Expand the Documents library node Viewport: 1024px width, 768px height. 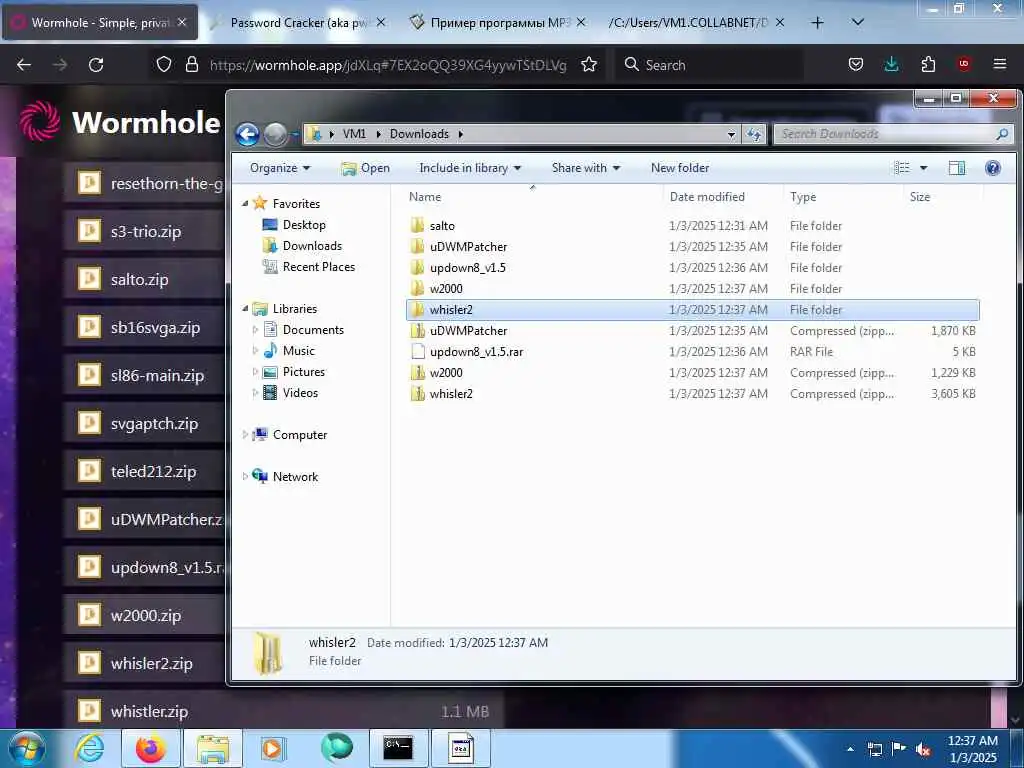click(x=255, y=330)
